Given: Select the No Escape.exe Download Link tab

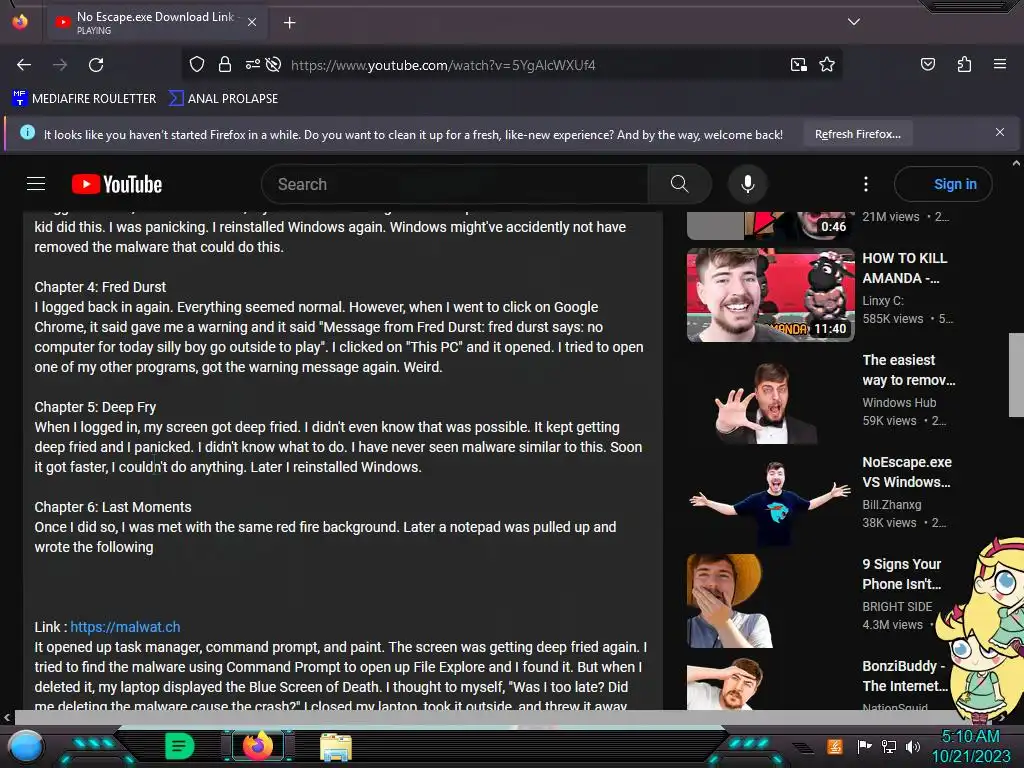Looking at the screenshot, I should [x=155, y=22].
